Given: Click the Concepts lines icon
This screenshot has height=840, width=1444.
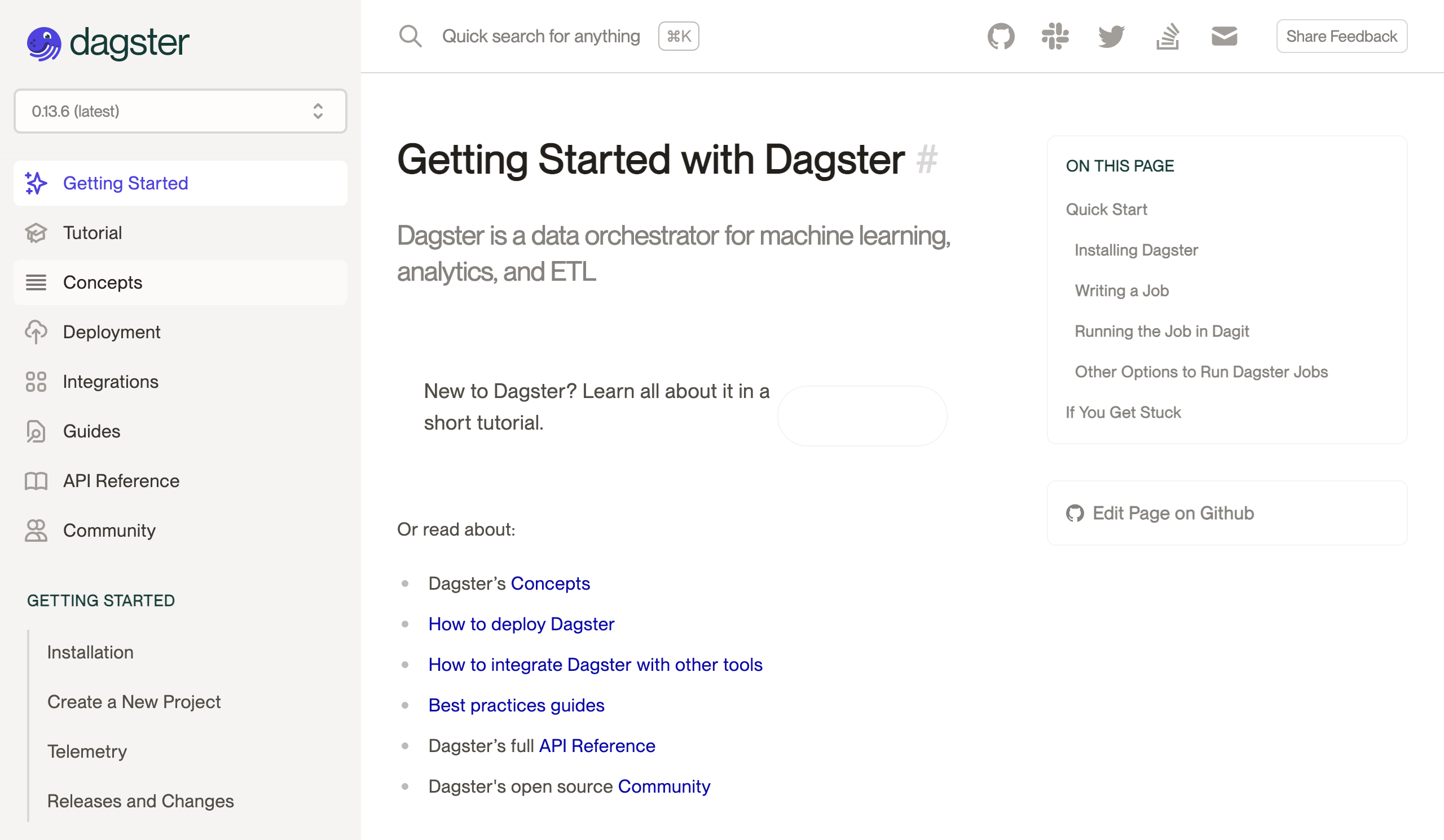Looking at the screenshot, I should click(36, 282).
